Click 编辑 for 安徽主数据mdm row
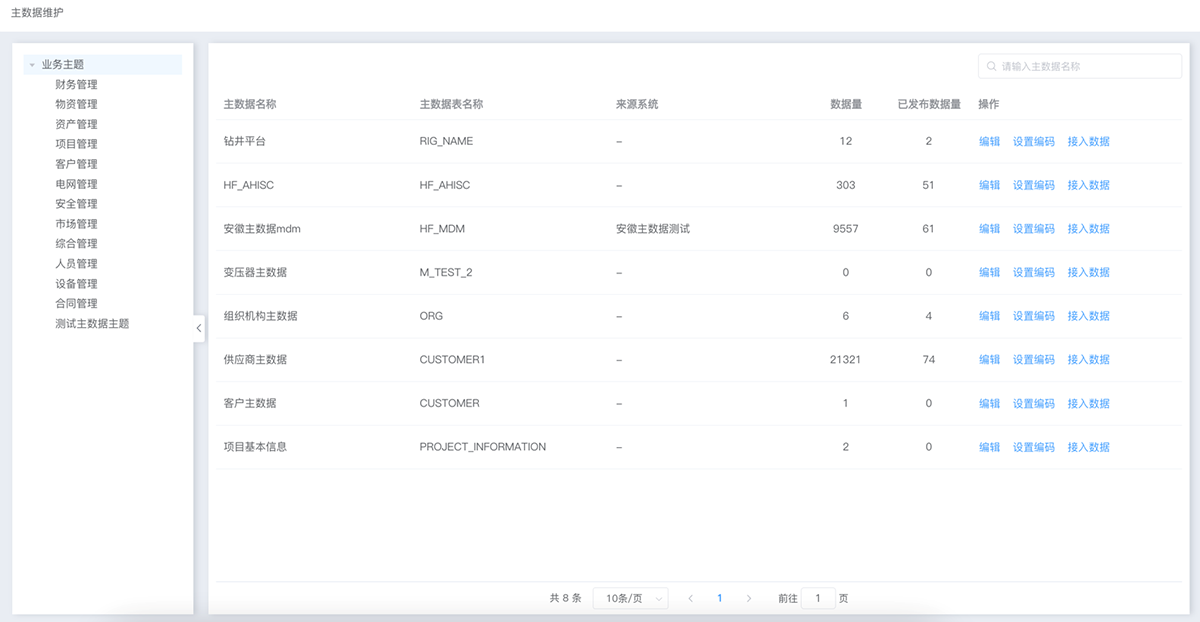This screenshot has height=622, width=1200. pyautogui.click(x=989, y=228)
